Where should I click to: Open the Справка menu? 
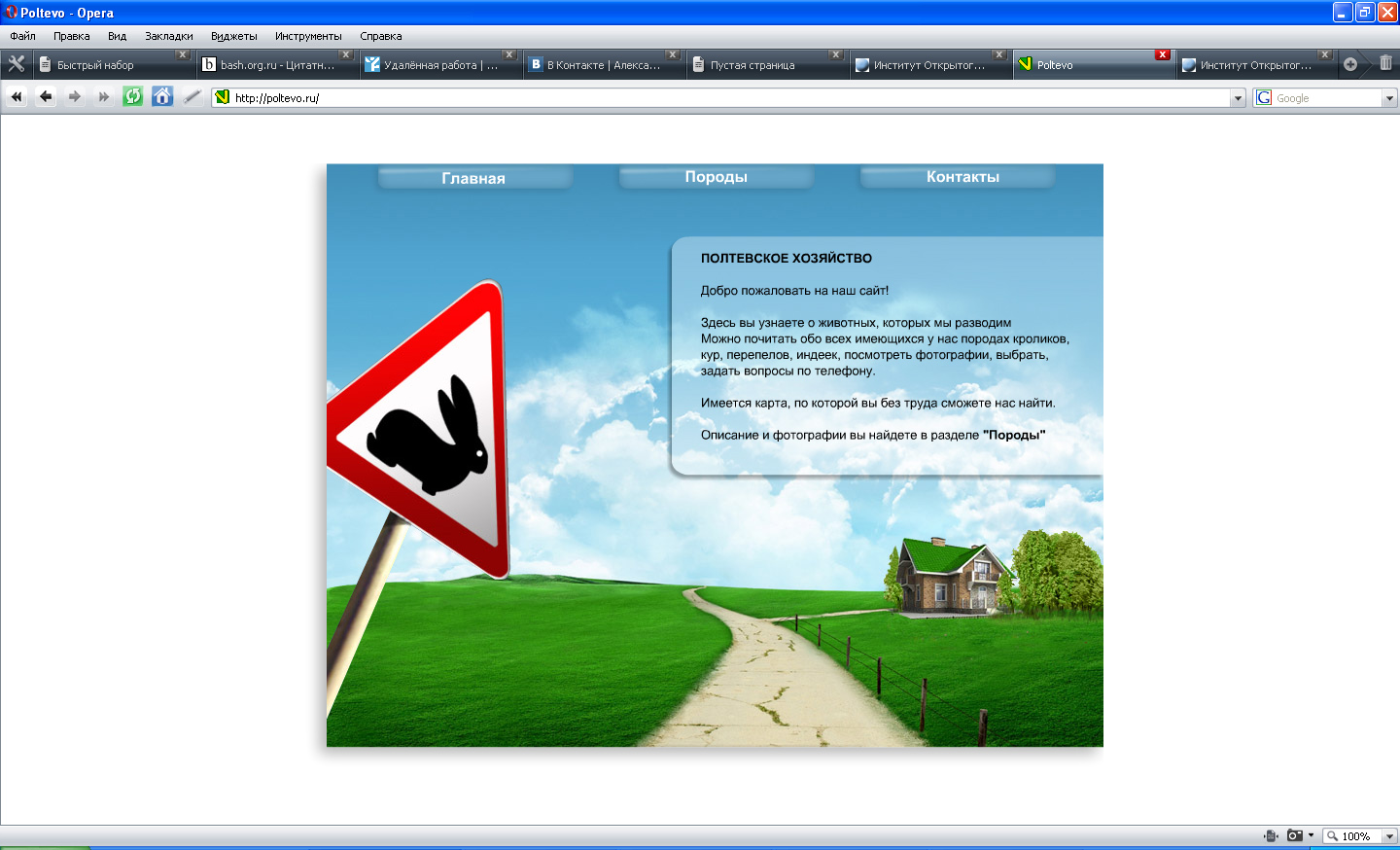coord(381,36)
